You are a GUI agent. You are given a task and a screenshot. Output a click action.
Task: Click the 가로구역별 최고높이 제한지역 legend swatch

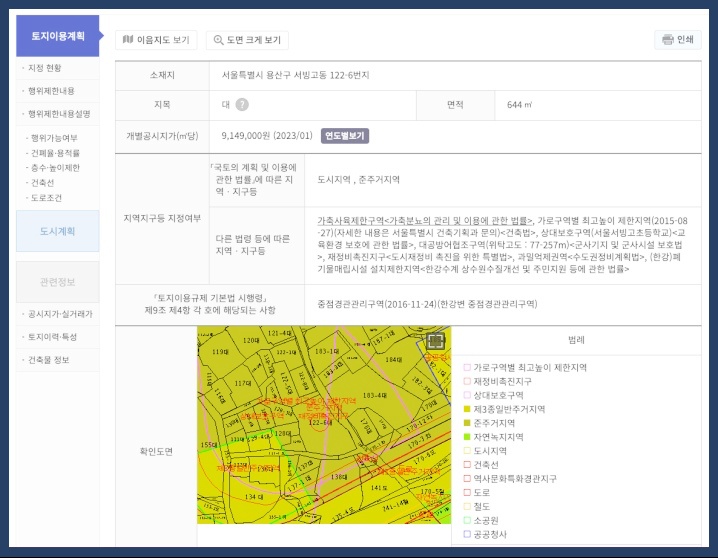coord(467,367)
